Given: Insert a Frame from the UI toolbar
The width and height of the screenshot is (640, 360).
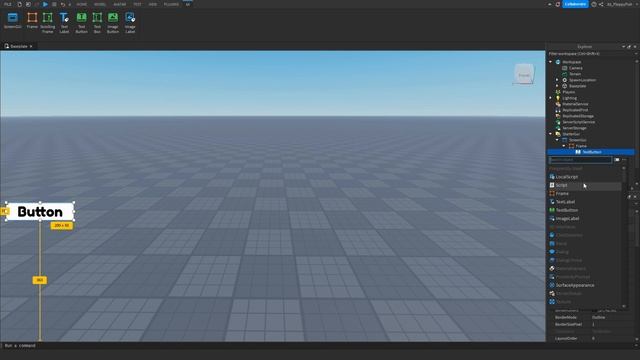Looking at the screenshot, I should pos(32,21).
